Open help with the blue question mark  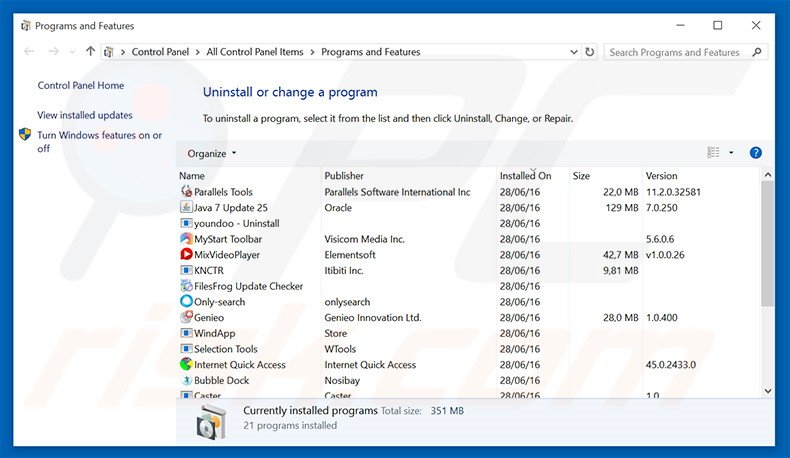click(756, 153)
